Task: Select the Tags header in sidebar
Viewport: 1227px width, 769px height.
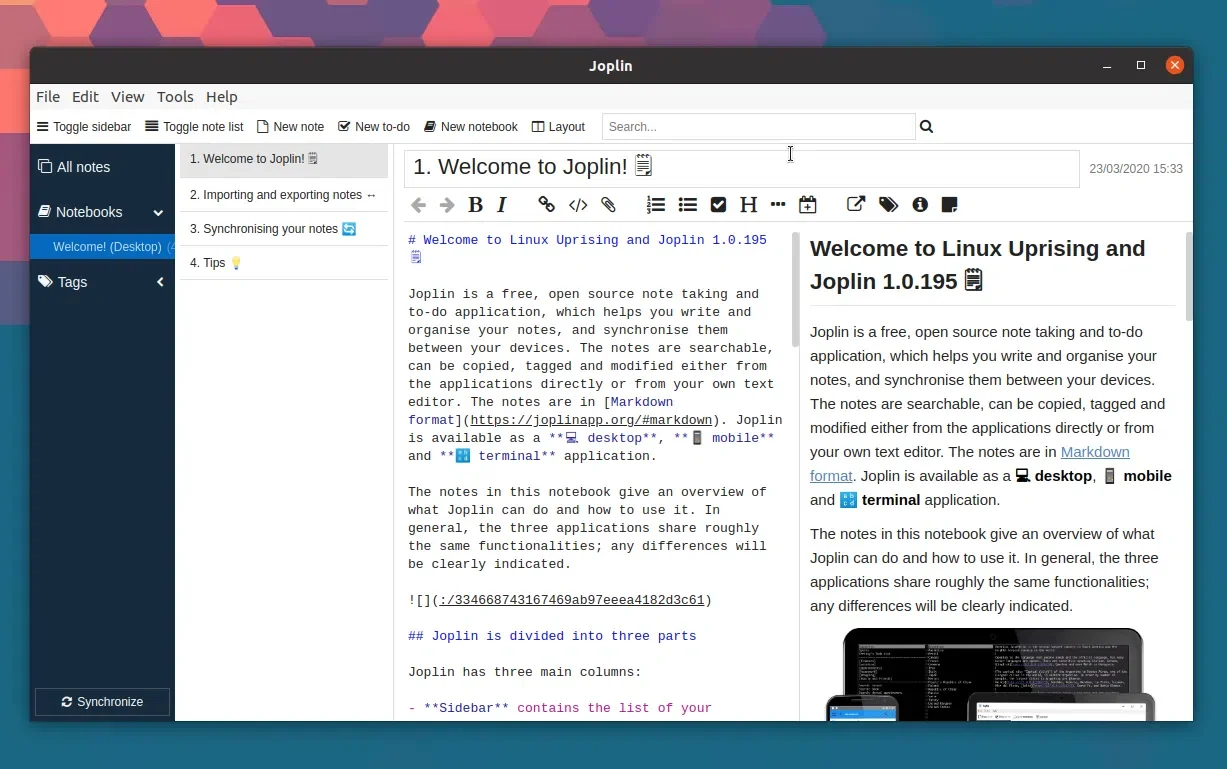Action: pyautogui.click(x=62, y=282)
